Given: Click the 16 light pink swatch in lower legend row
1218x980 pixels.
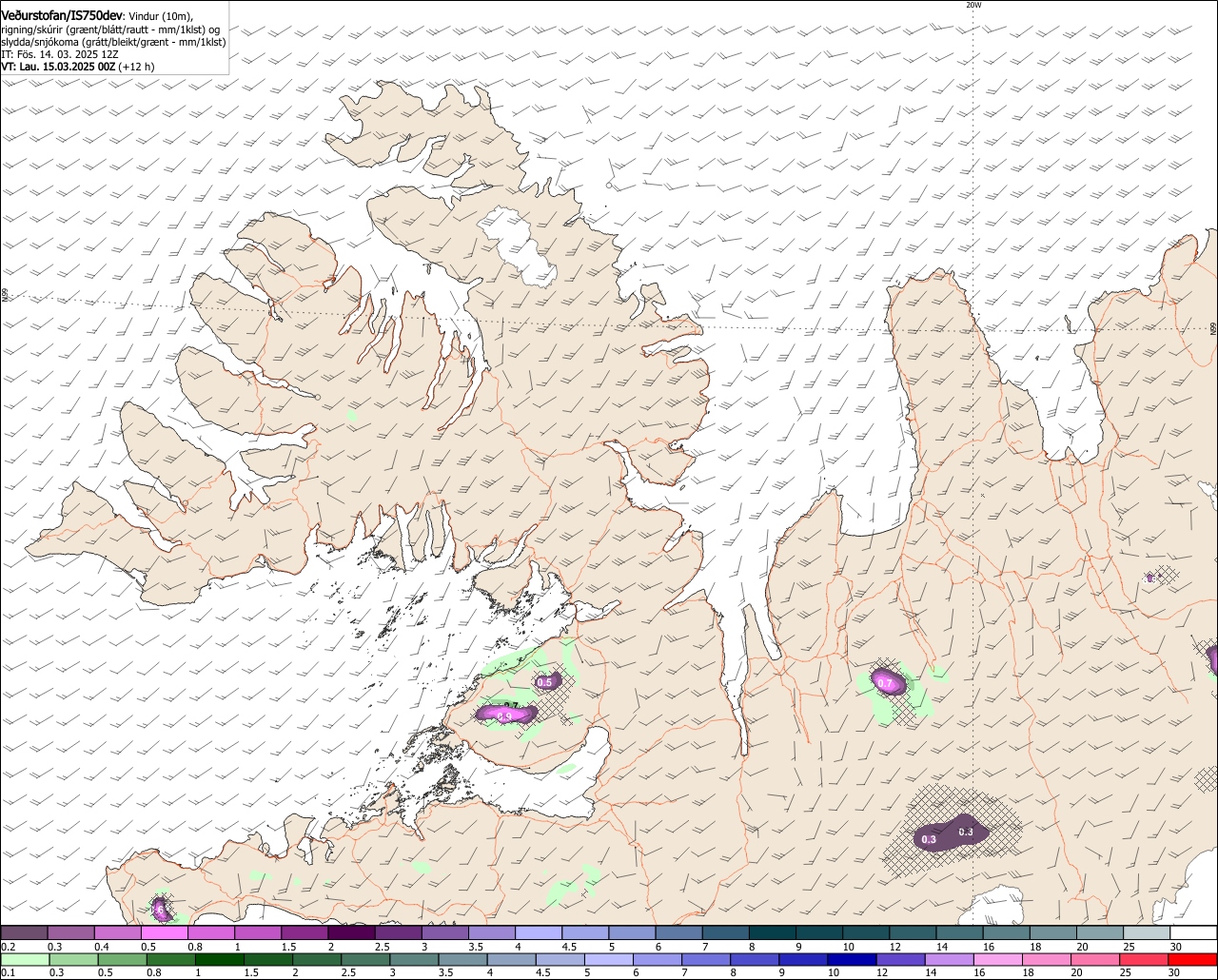Looking at the screenshot, I should (x=997, y=959).
